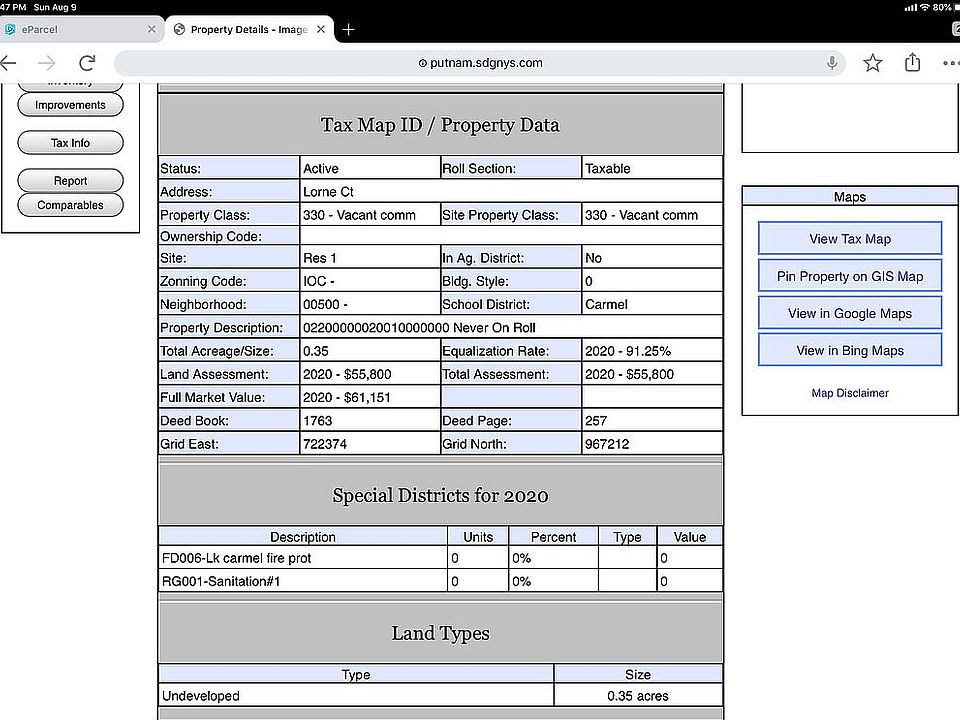
Task: Tap the browser forward arrow
Action: coord(47,62)
